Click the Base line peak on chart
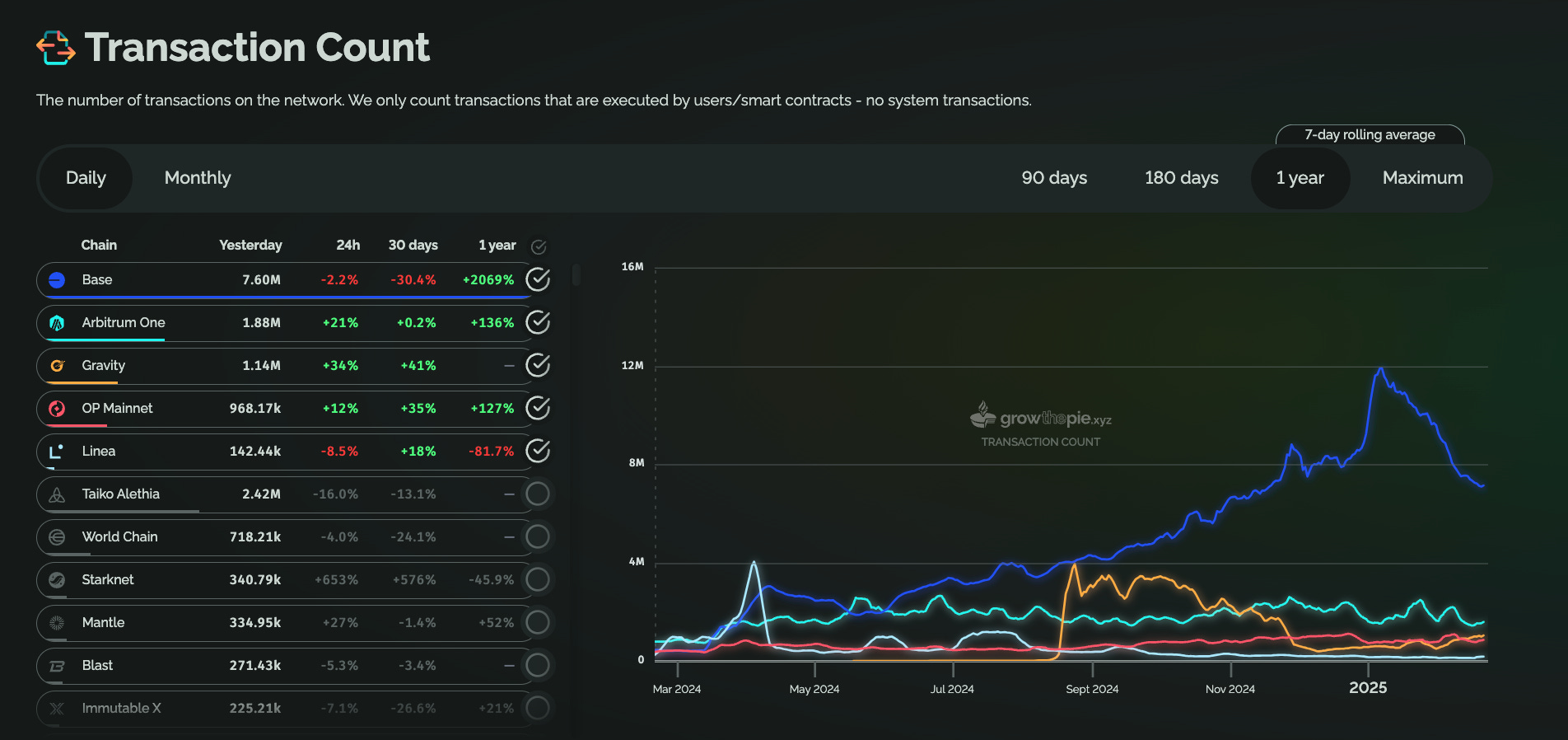This screenshot has height=740, width=1568. tap(1381, 369)
